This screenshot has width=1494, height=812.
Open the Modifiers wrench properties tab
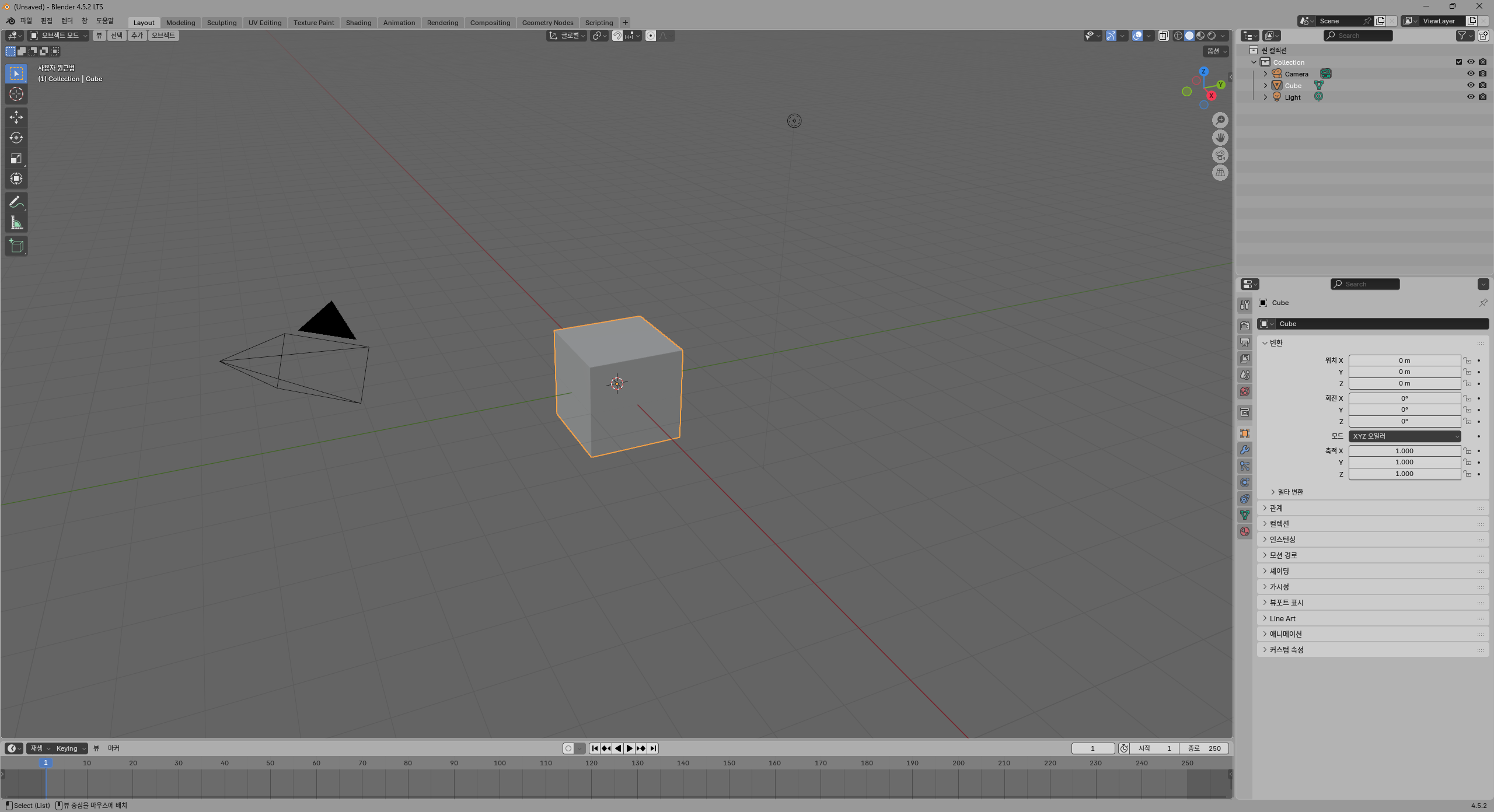(1245, 450)
